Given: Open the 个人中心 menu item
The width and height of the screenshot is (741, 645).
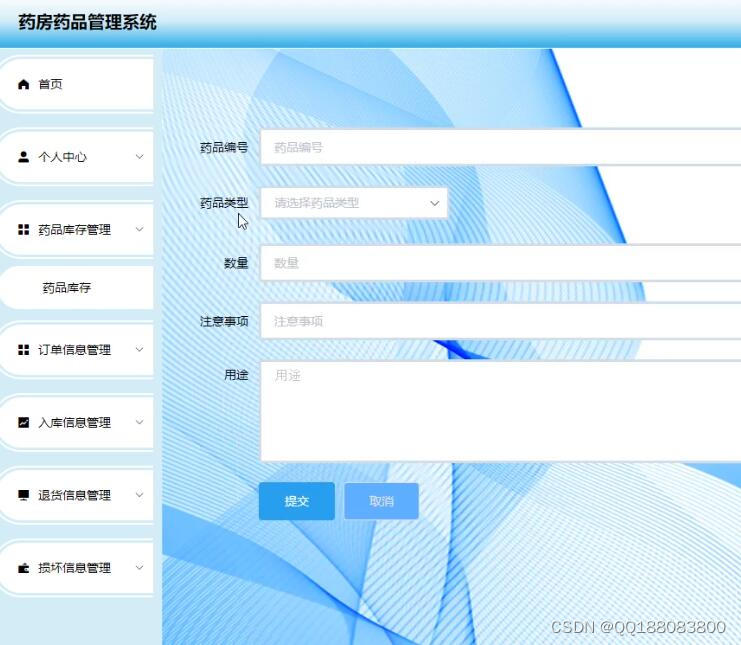Looking at the screenshot, I should pyautogui.click(x=77, y=157).
